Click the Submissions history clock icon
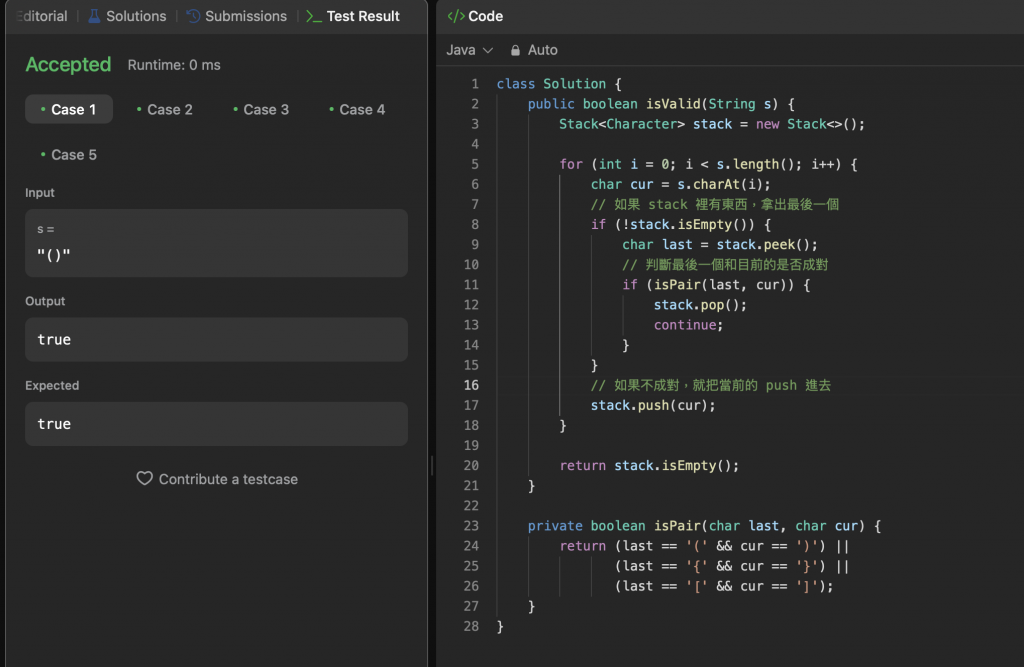The image size is (1024, 667). point(193,16)
